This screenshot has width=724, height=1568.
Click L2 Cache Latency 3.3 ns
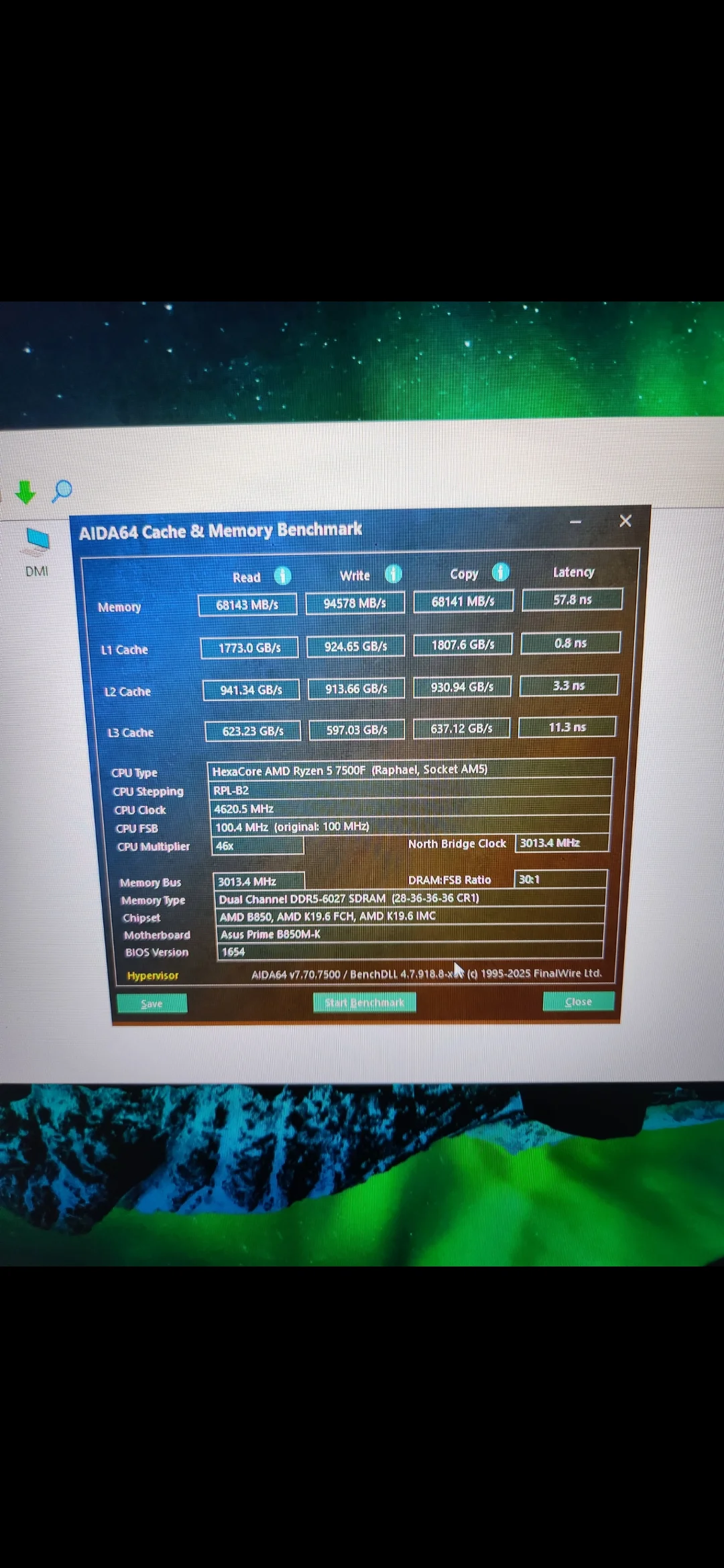pyautogui.click(x=568, y=685)
